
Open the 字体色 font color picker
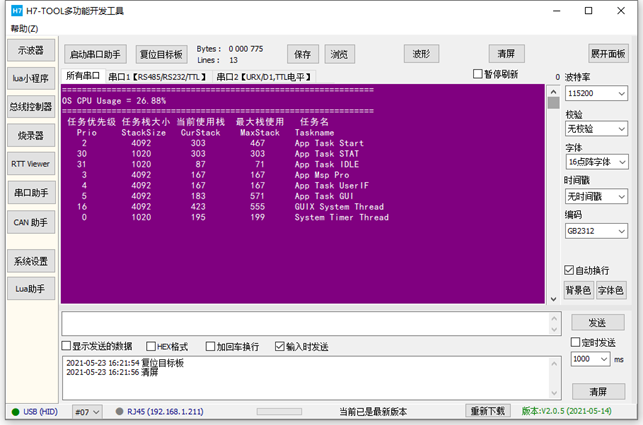(611, 290)
